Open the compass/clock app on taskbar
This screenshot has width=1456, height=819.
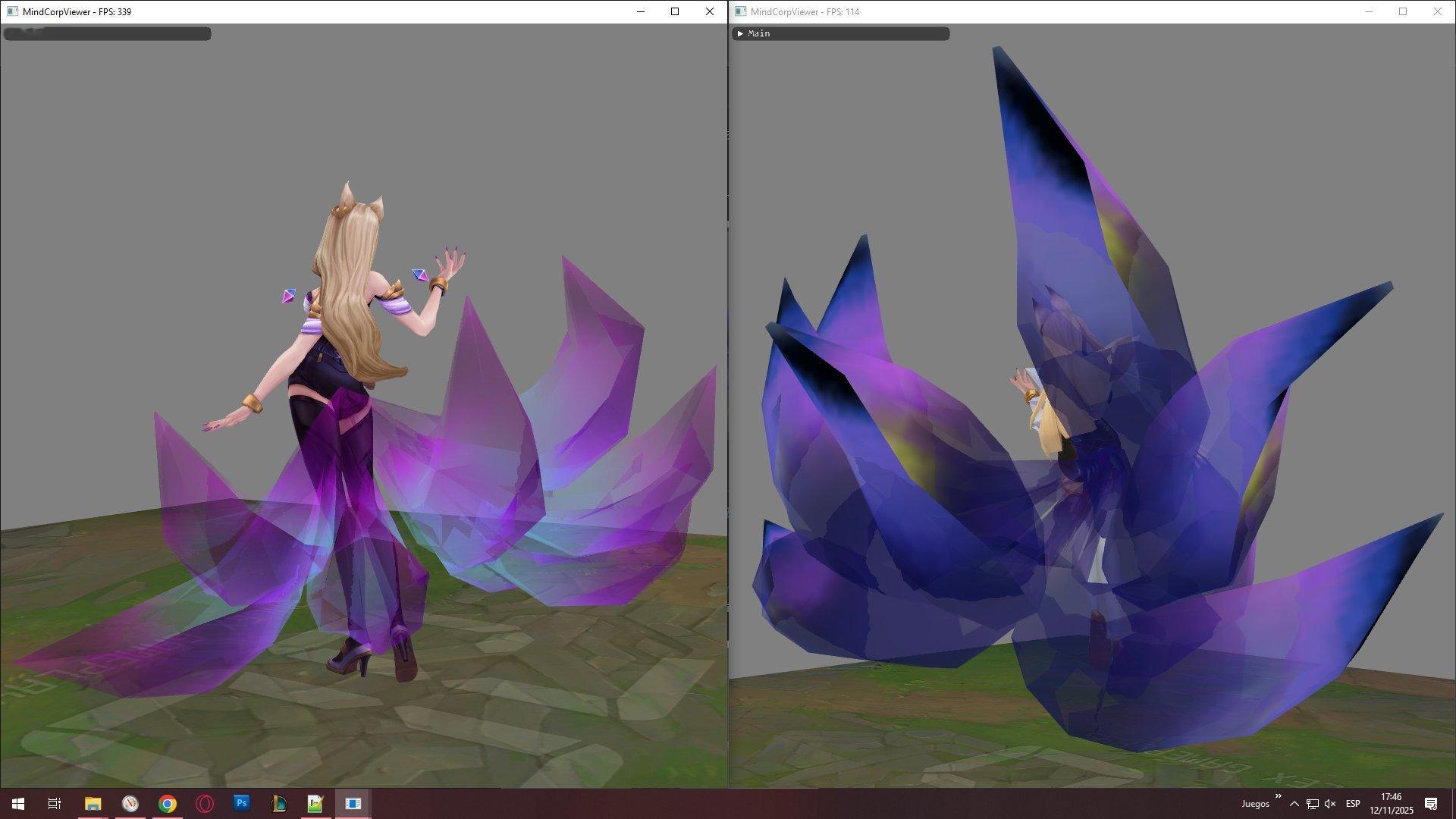coord(130,803)
